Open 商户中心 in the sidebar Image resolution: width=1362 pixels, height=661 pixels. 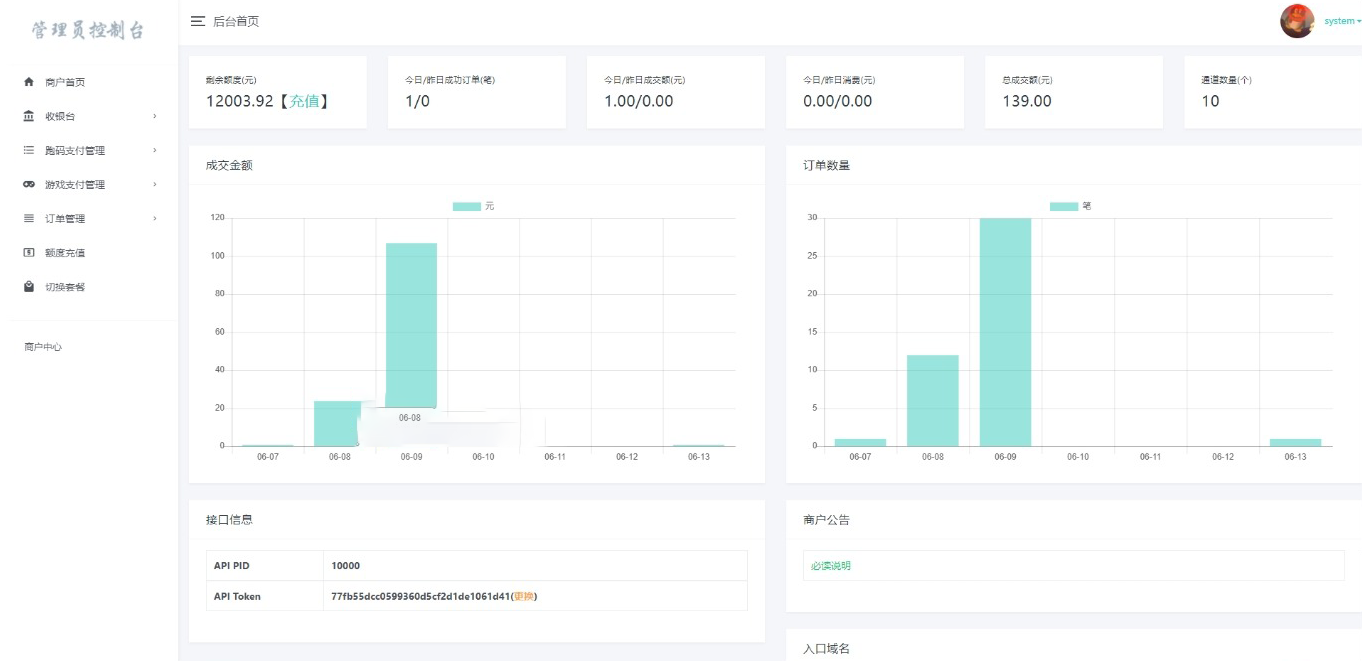(43, 347)
